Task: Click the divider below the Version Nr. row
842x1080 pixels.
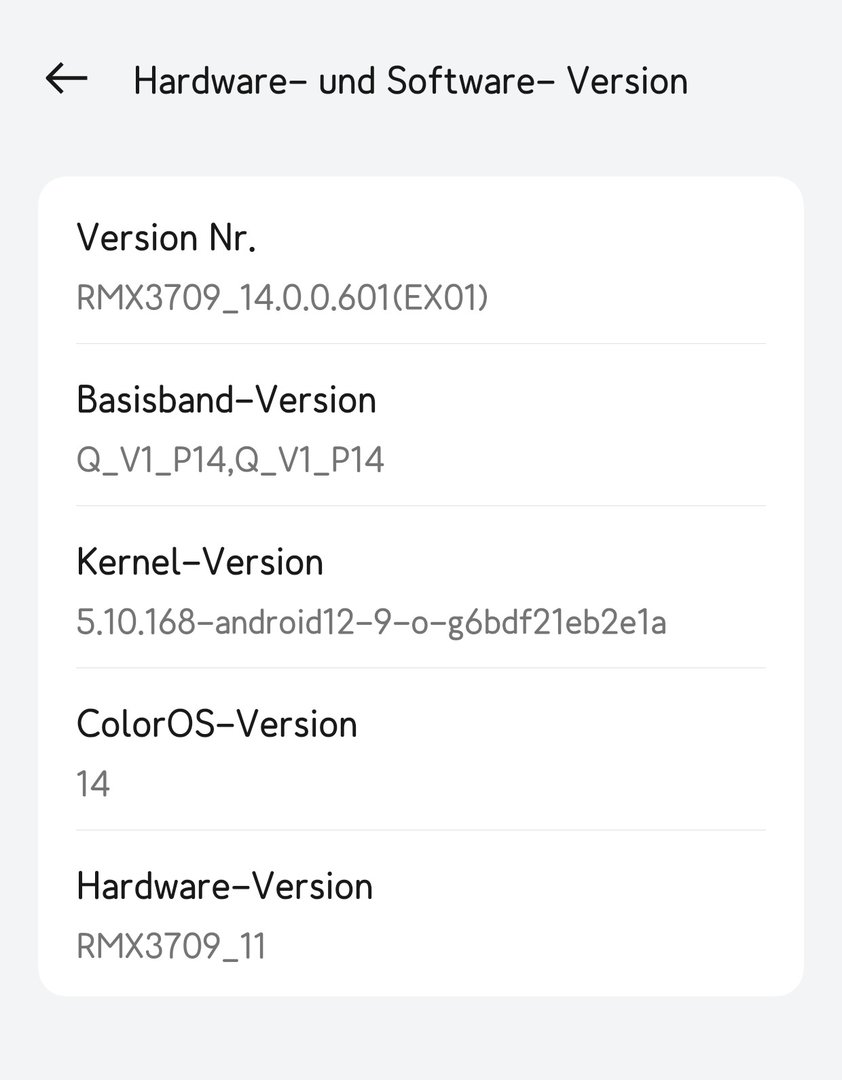Action: [x=420, y=343]
